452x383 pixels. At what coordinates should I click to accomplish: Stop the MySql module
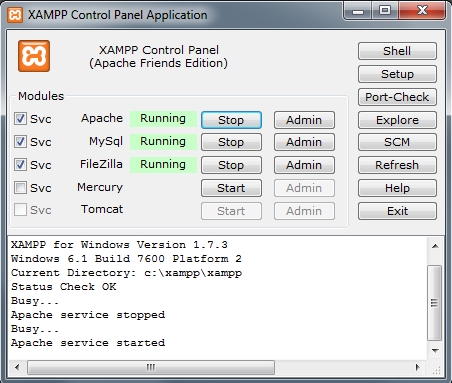pos(231,142)
